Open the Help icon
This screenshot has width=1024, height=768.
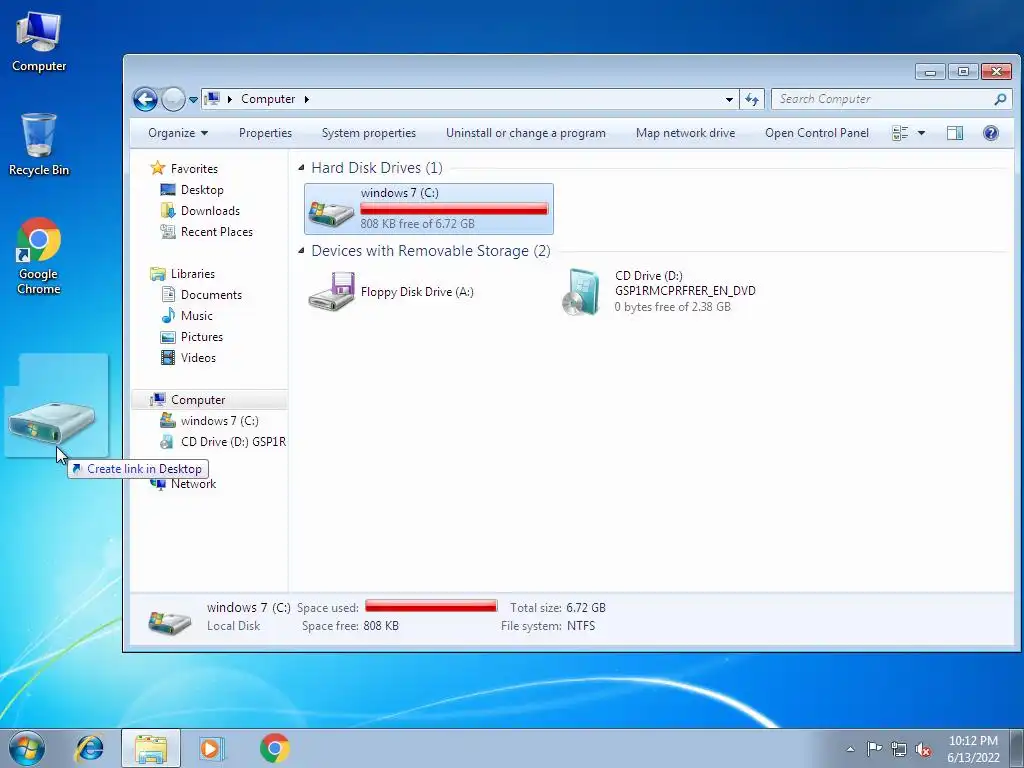tap(991, 133)
